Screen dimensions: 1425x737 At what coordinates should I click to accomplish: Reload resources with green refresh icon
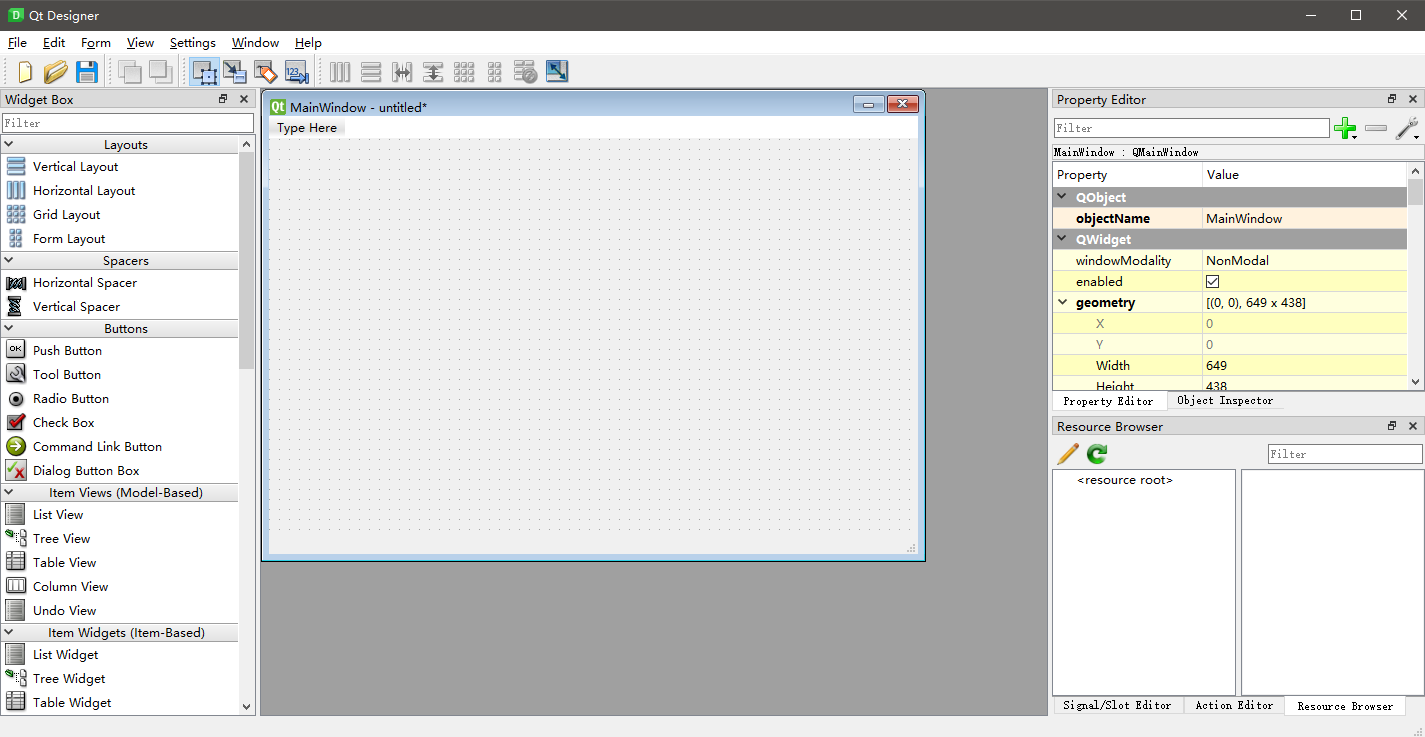(x=1097, y=454)
